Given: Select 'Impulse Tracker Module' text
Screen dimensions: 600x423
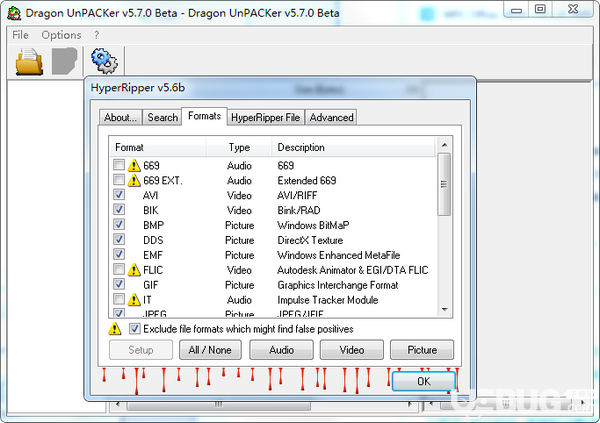Looking at the screenshot, I should 328,300.
